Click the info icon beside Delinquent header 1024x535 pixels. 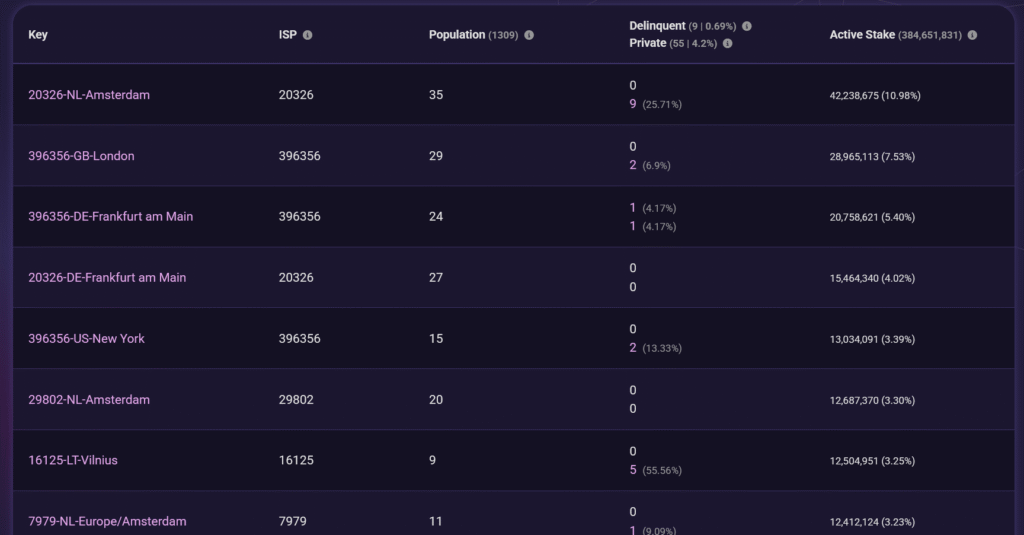click(747, 26)
